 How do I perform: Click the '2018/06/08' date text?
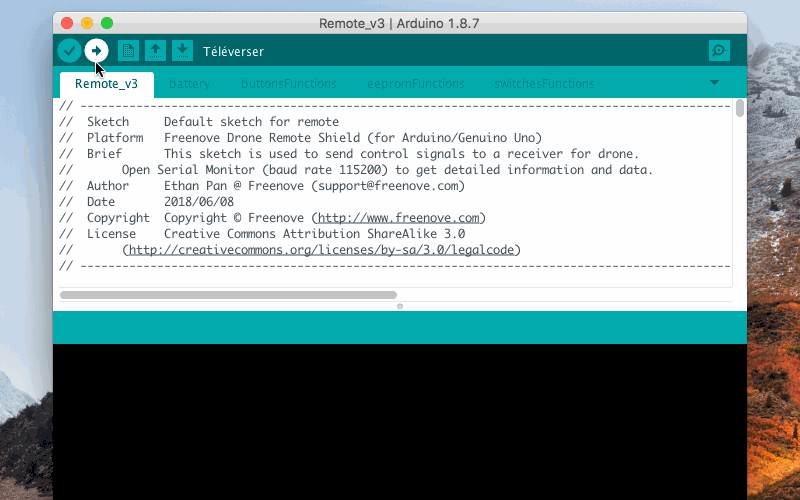(x=199, y=202)
